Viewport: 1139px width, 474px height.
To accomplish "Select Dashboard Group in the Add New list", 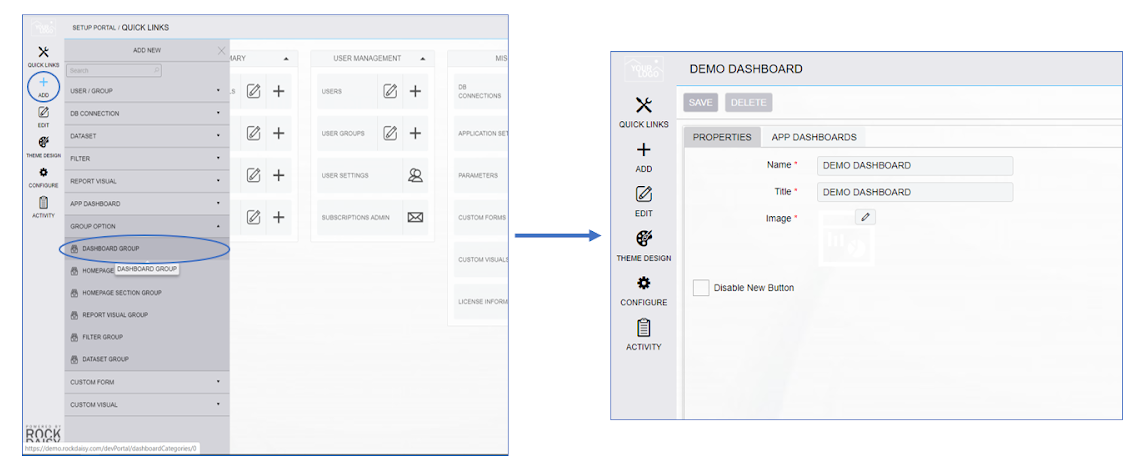I will click(x=147, y=248).
